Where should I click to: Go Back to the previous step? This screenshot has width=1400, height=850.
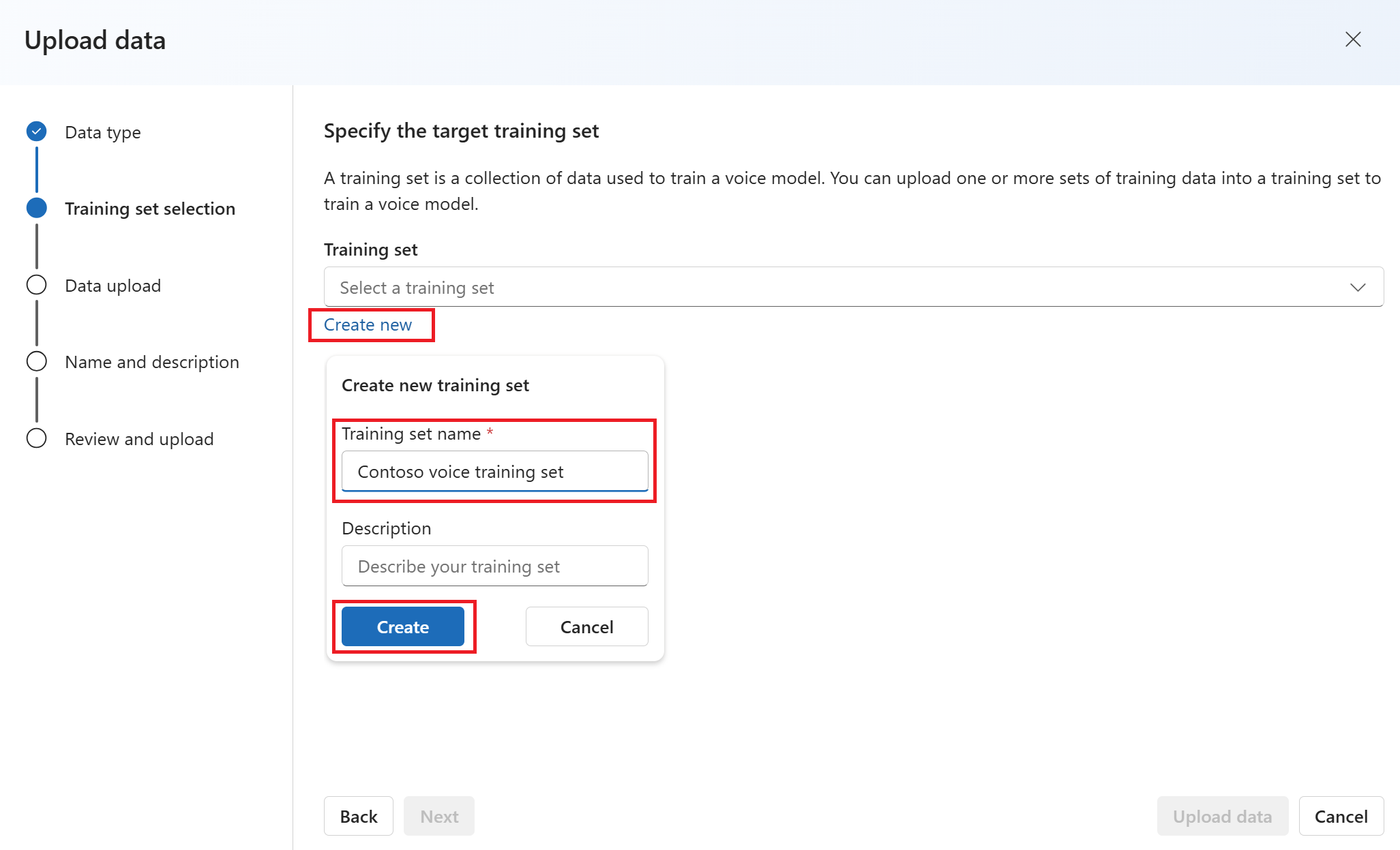coord(358,816)
